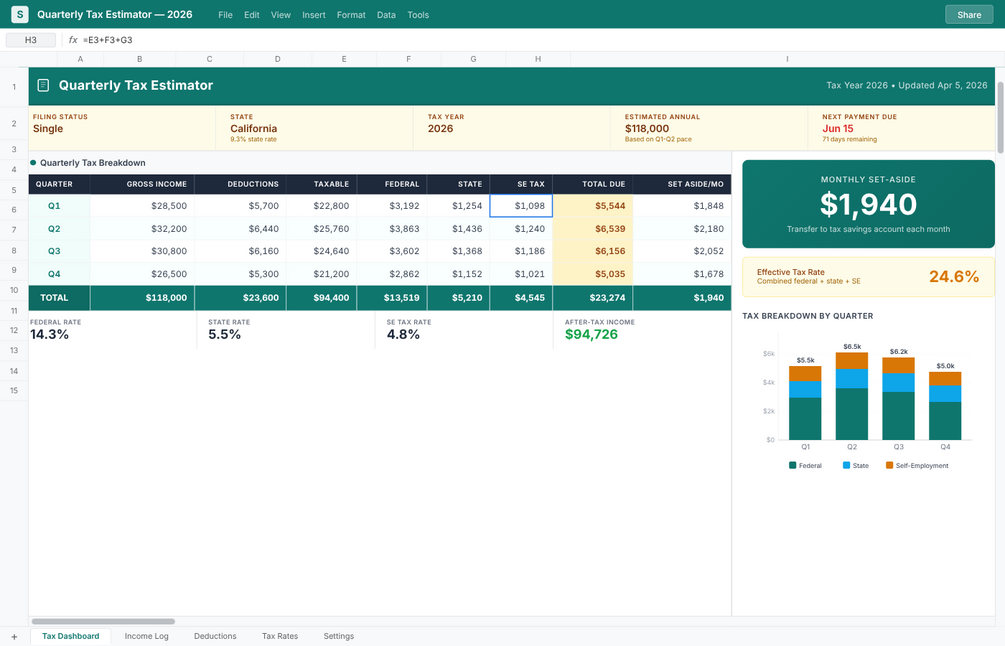Click the Q2 bar in the chart
Viewport: 1005px width, 646px height.
[x=852, y=395]
